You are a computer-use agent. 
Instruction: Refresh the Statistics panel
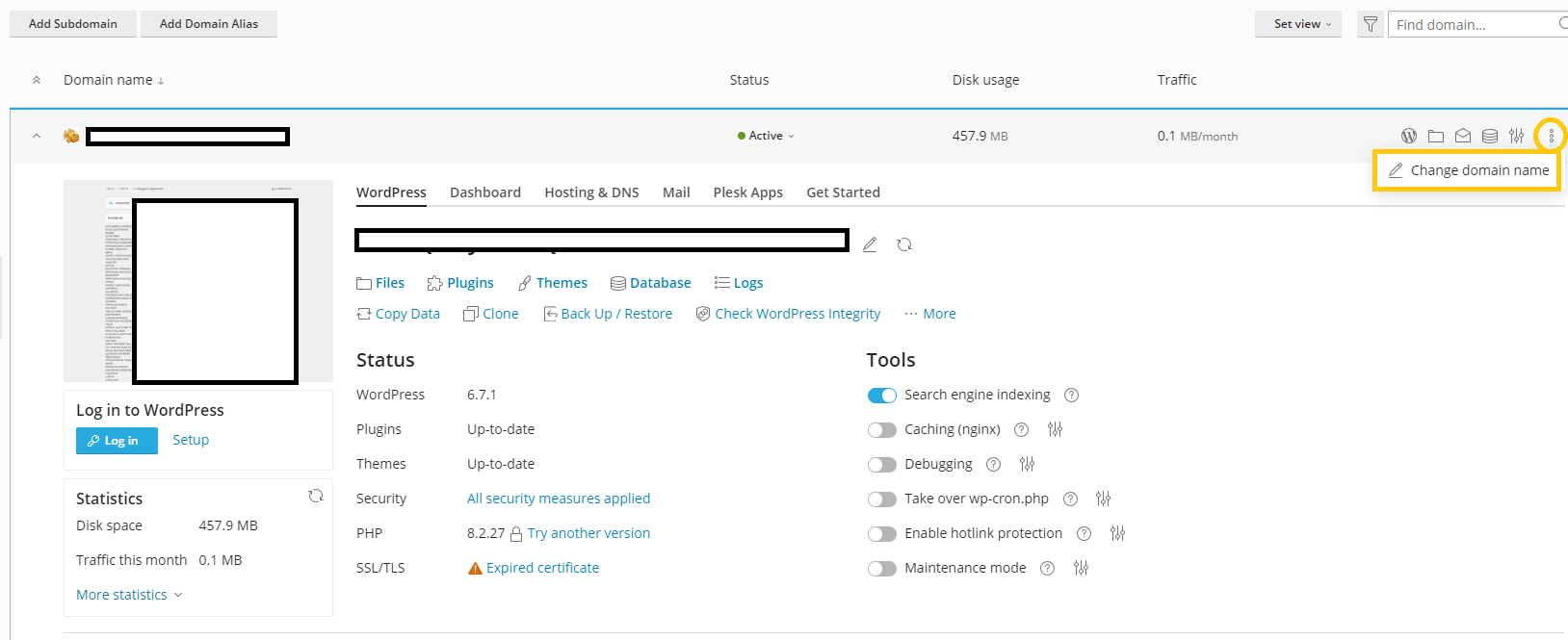[x=316, y=497]
